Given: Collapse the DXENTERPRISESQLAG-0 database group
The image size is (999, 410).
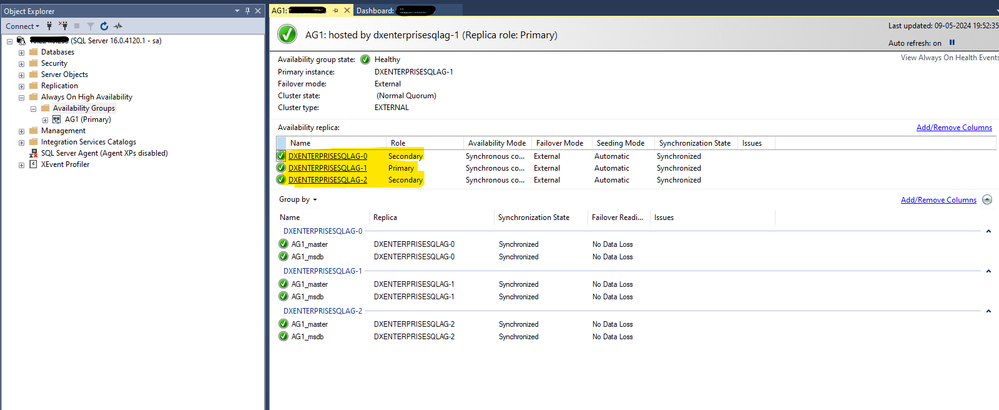Looking at the screenshot, I should click(988, 232).
